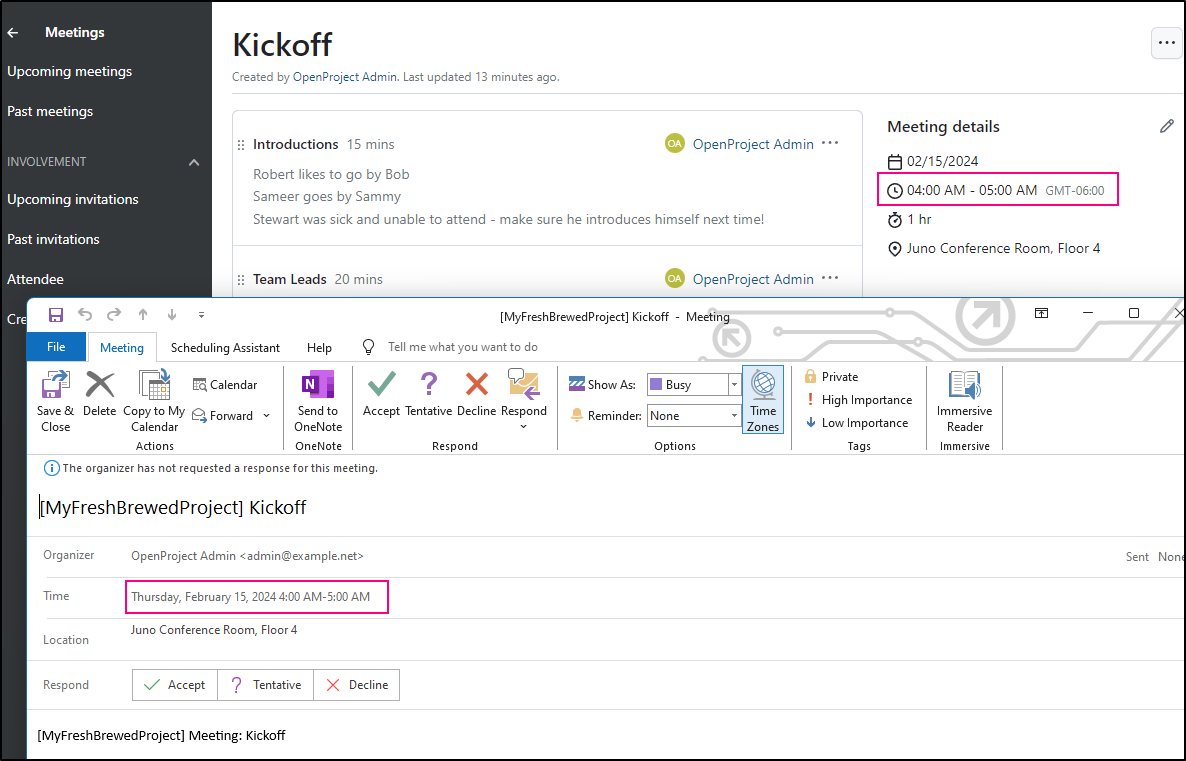This screenshot has height=761, width=1186.
Task: Click the Save icon in Outlook quick access
Action: pos(55,315)
